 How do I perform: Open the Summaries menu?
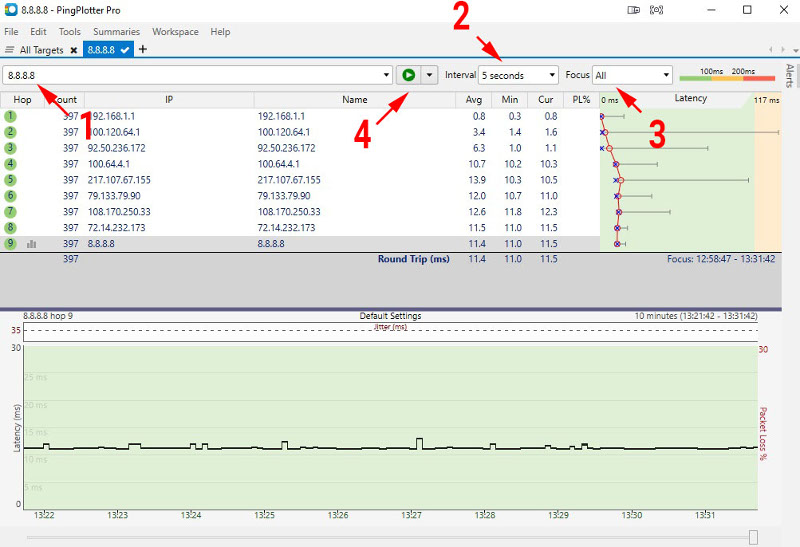point(116,32)
